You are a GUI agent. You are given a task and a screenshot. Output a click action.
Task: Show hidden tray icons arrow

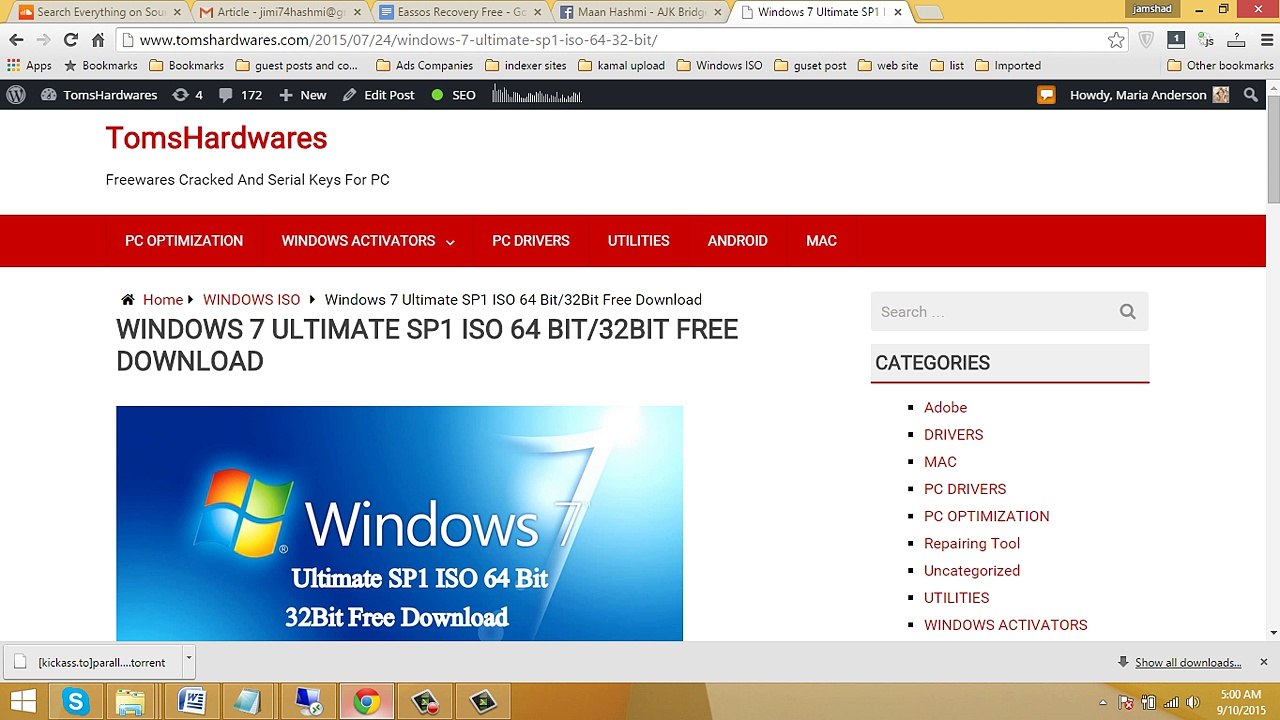tap(1103, 702)
